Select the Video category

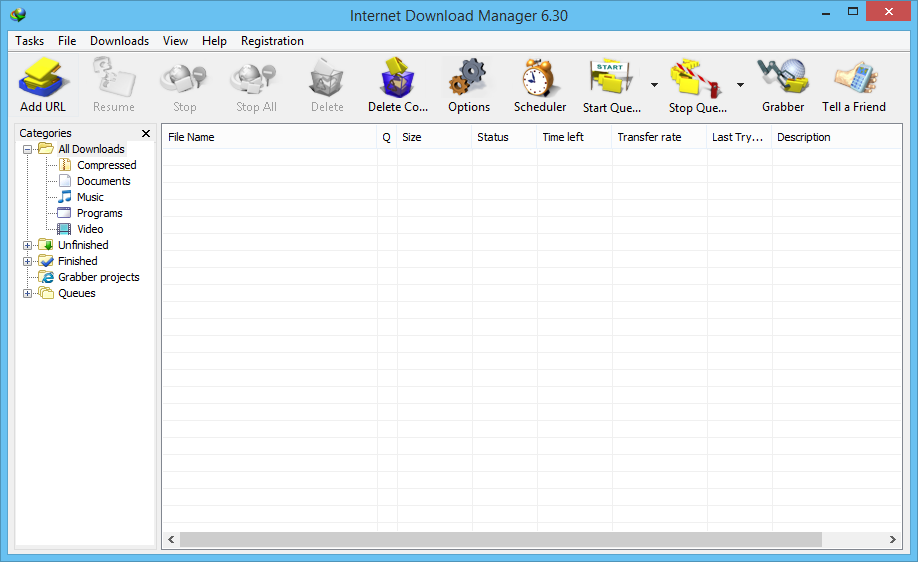(x=90, y=229)
